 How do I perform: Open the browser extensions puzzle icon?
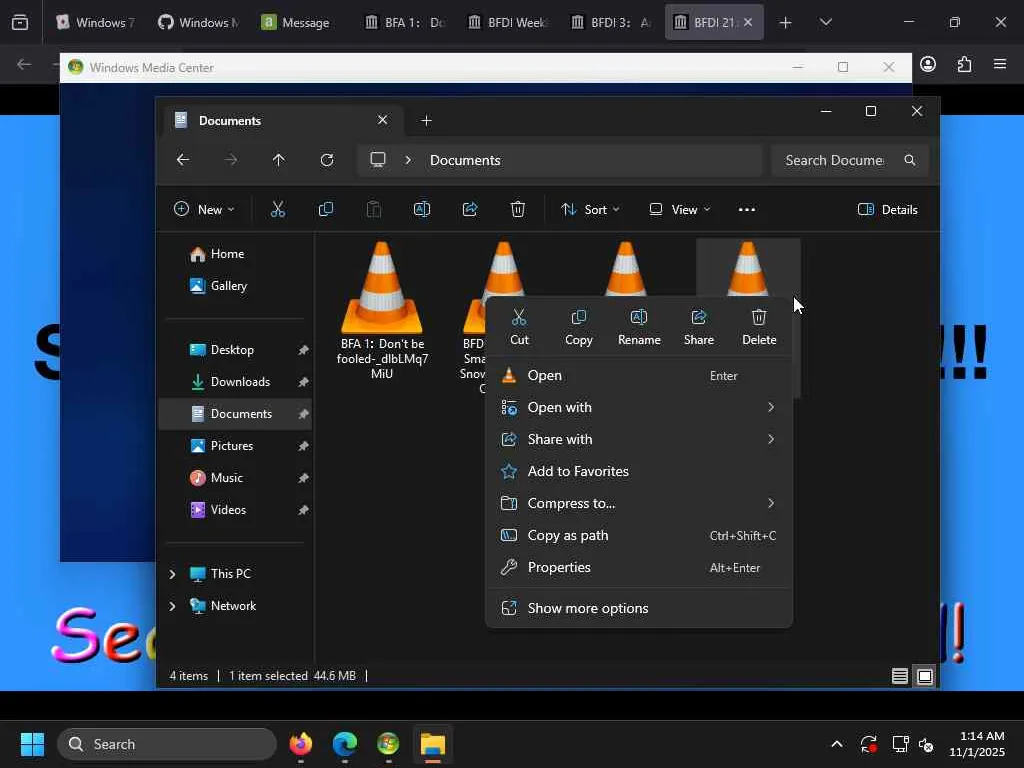965,64
